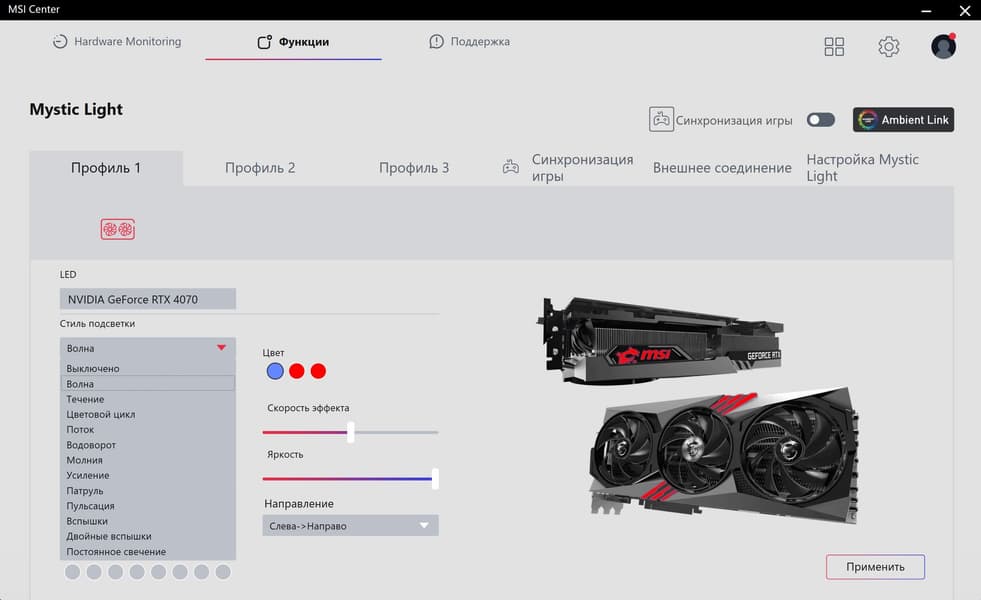Choose Постоянное свечение lighting style
Image resolution: width=981 pixels, height=600 pixels.
point(148,552)
